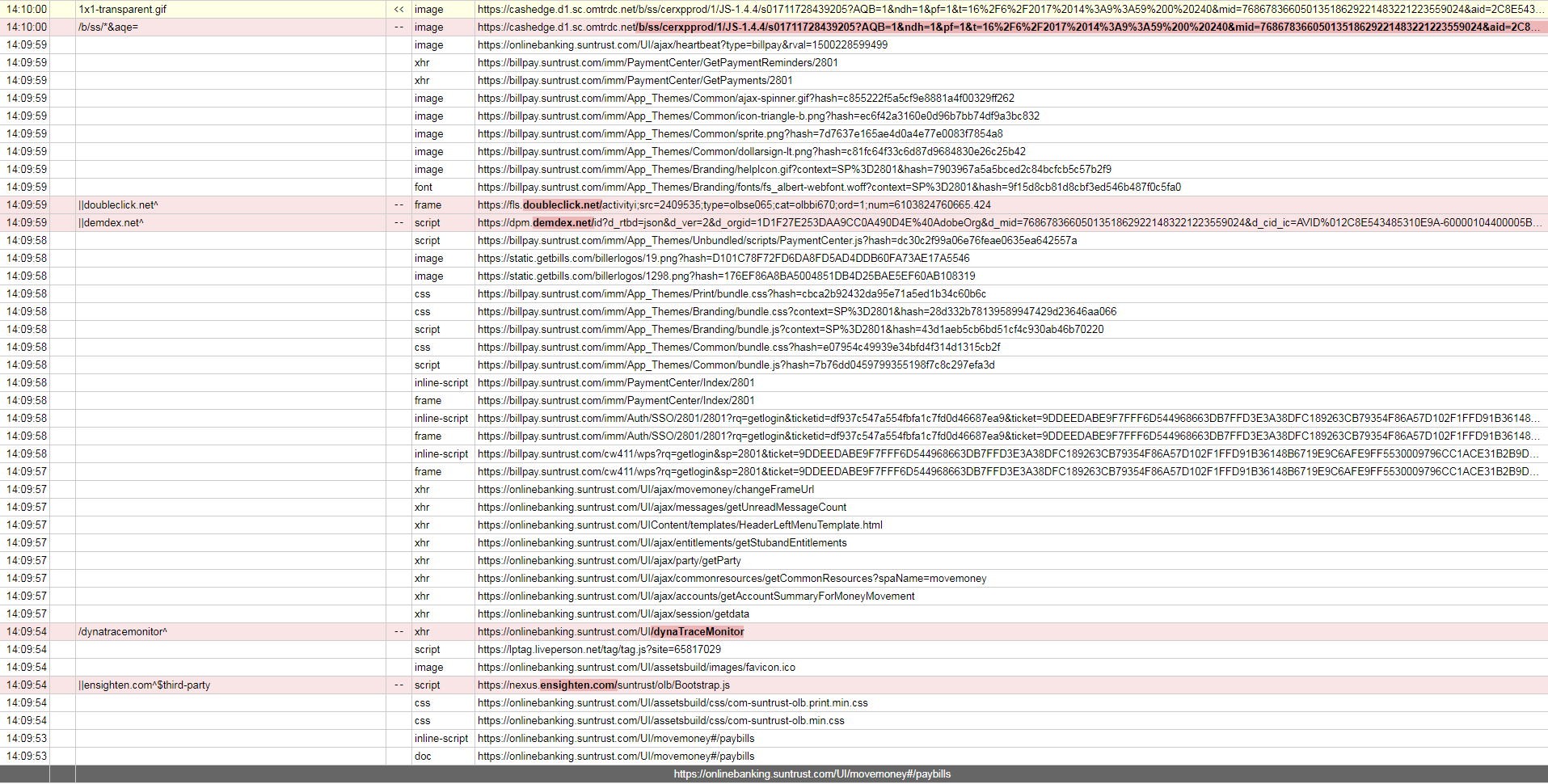
Task: Click the << marker on the 1x1-transparent.gif row
Action: (x=398, y=9)
